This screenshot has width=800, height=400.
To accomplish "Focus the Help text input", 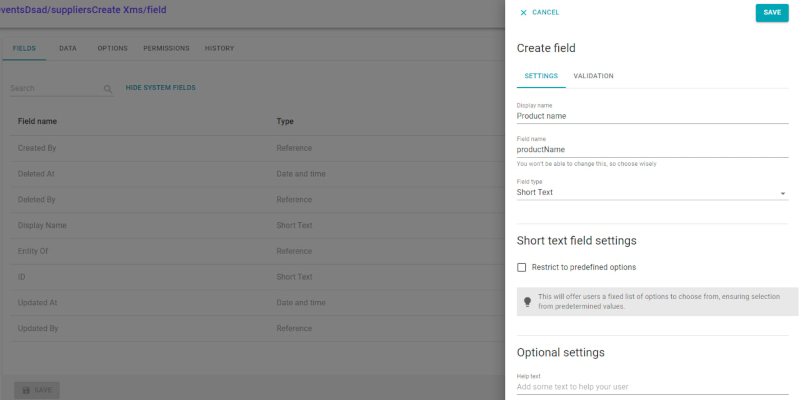I will coord(651,387).
